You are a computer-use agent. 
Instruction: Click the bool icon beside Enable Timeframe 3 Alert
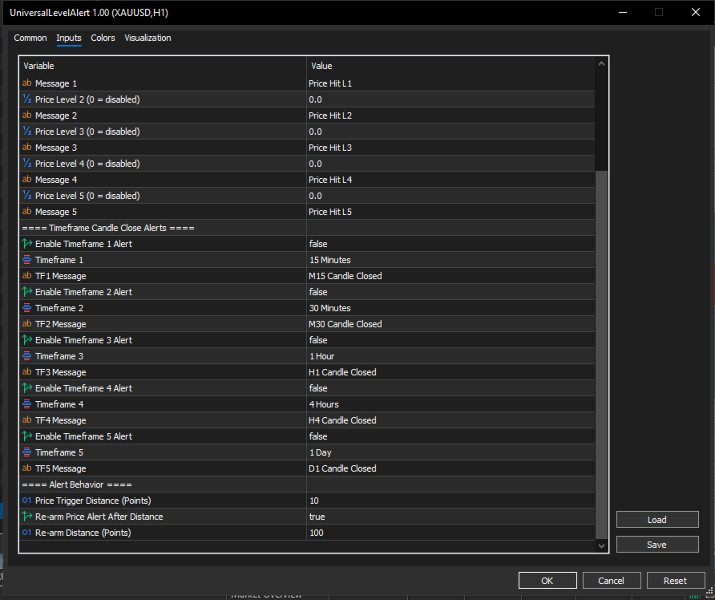pos(27,340)
